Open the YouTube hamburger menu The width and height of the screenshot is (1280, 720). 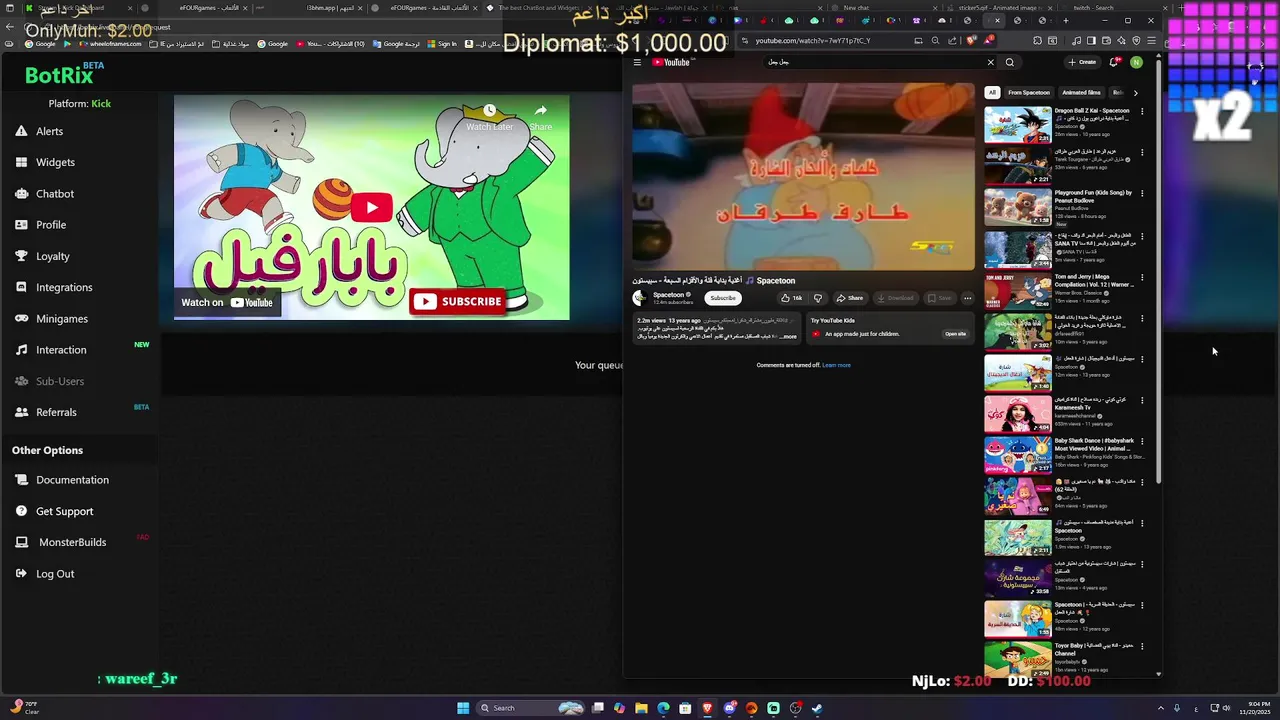pos(637,62)
